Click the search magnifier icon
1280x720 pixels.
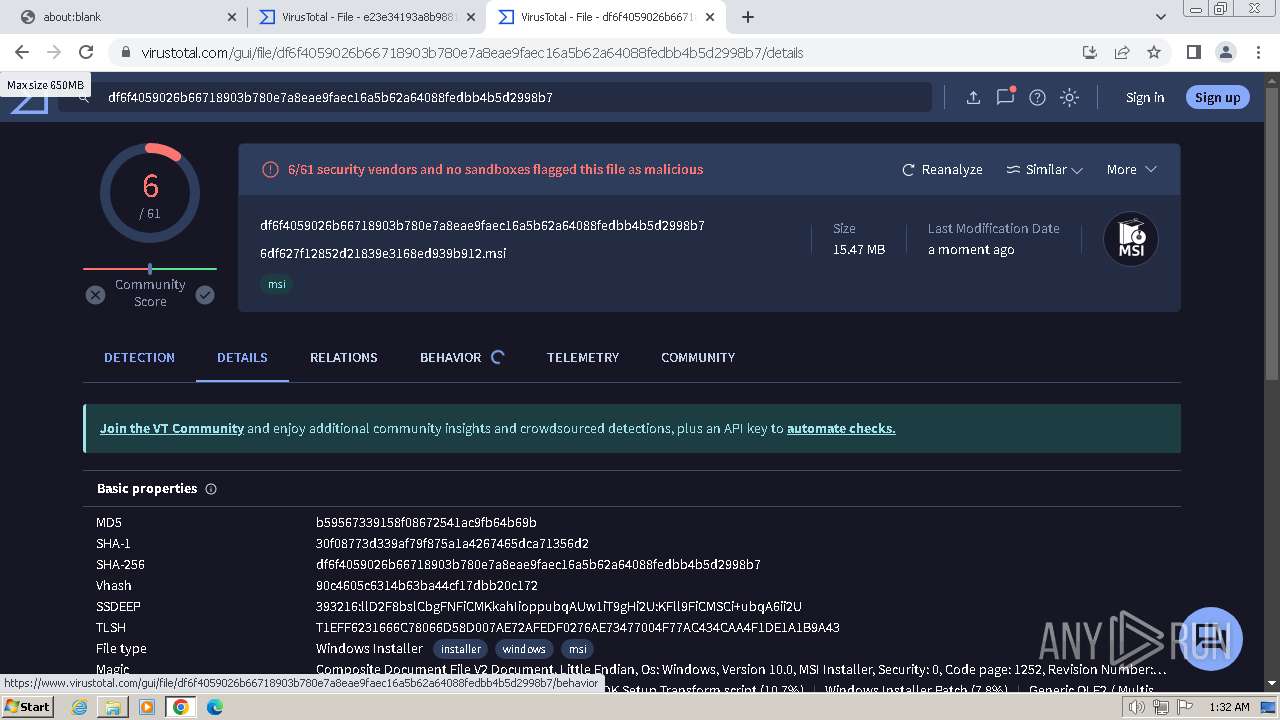86,97
